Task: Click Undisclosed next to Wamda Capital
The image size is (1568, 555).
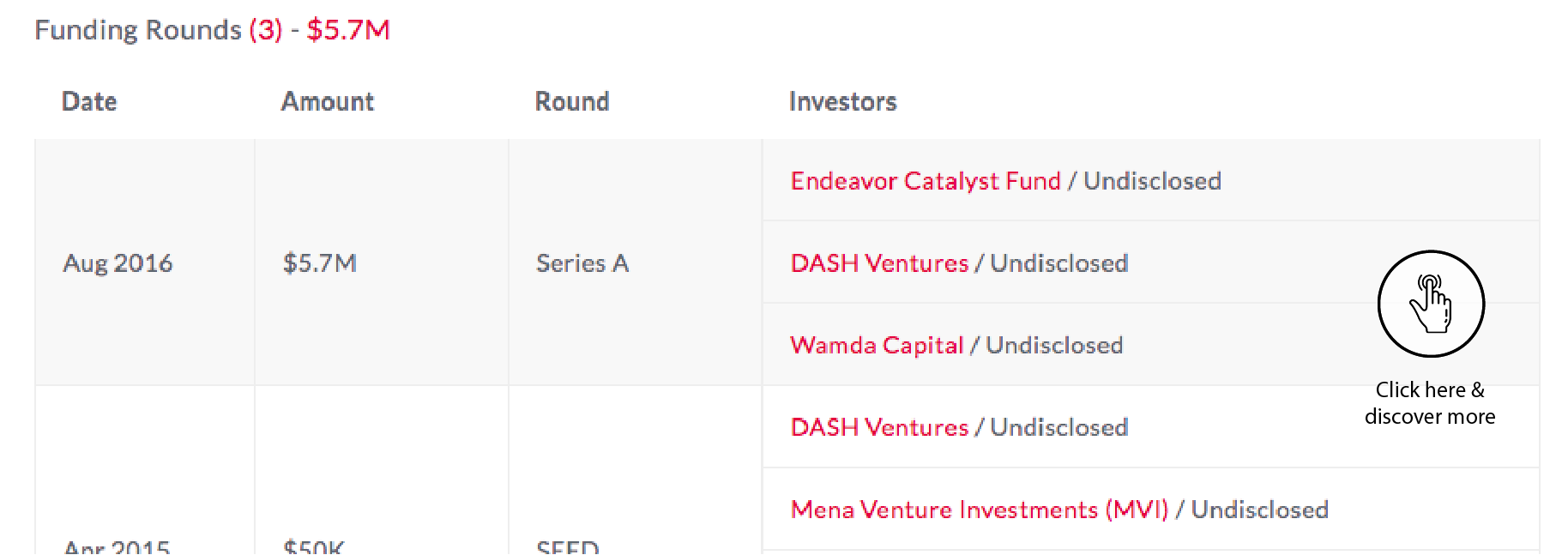Action: (x=1054, y=345)
